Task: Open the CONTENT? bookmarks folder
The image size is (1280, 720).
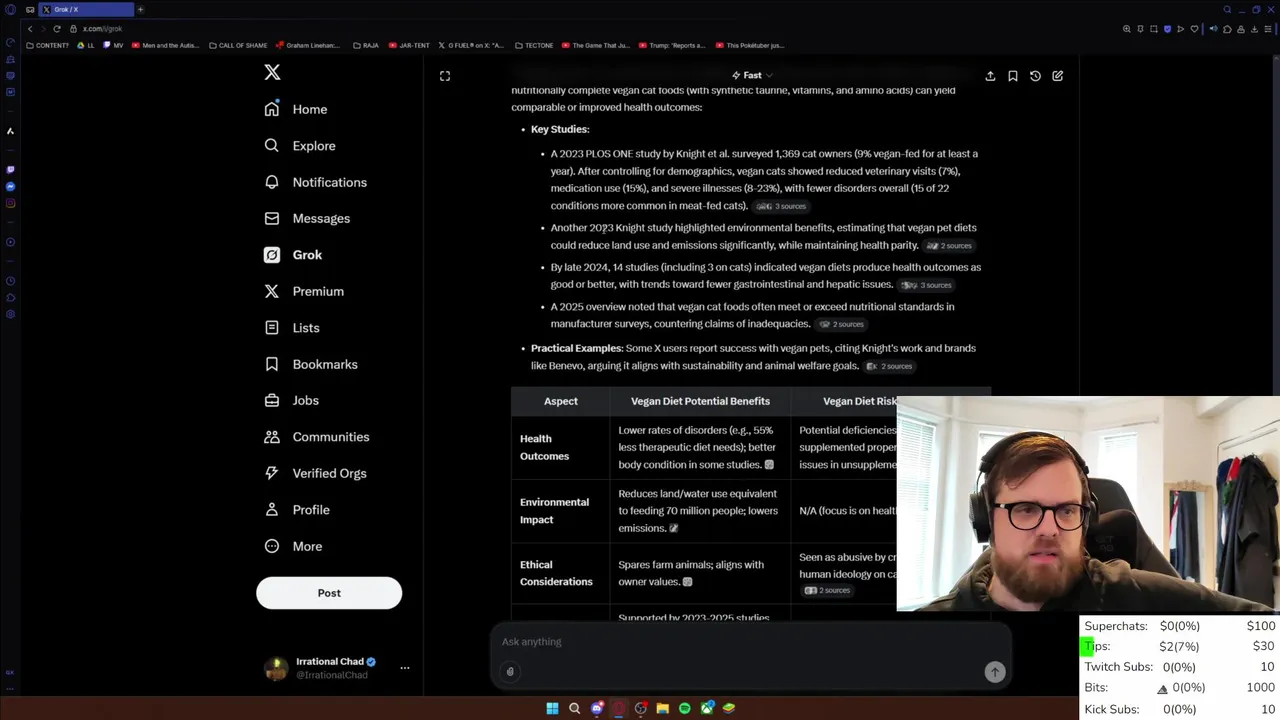Action: (x=48, y=45)
